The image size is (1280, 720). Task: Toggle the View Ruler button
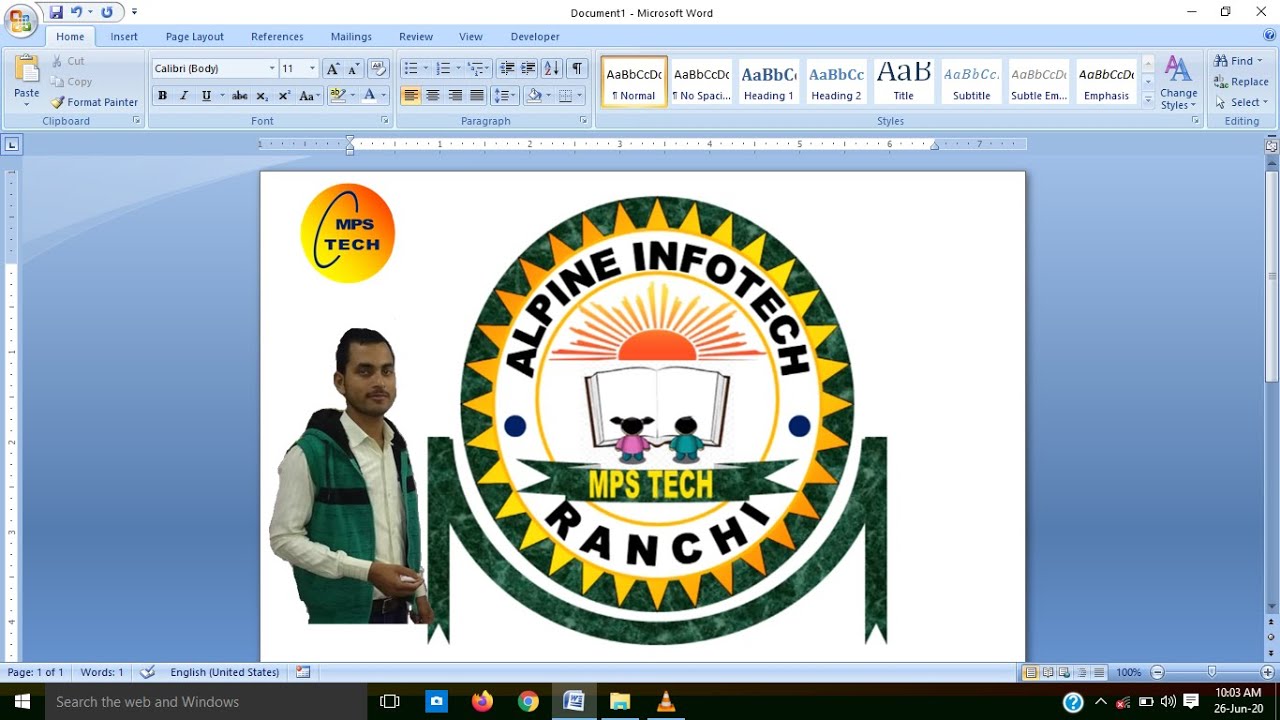(x=1272, y=145)
